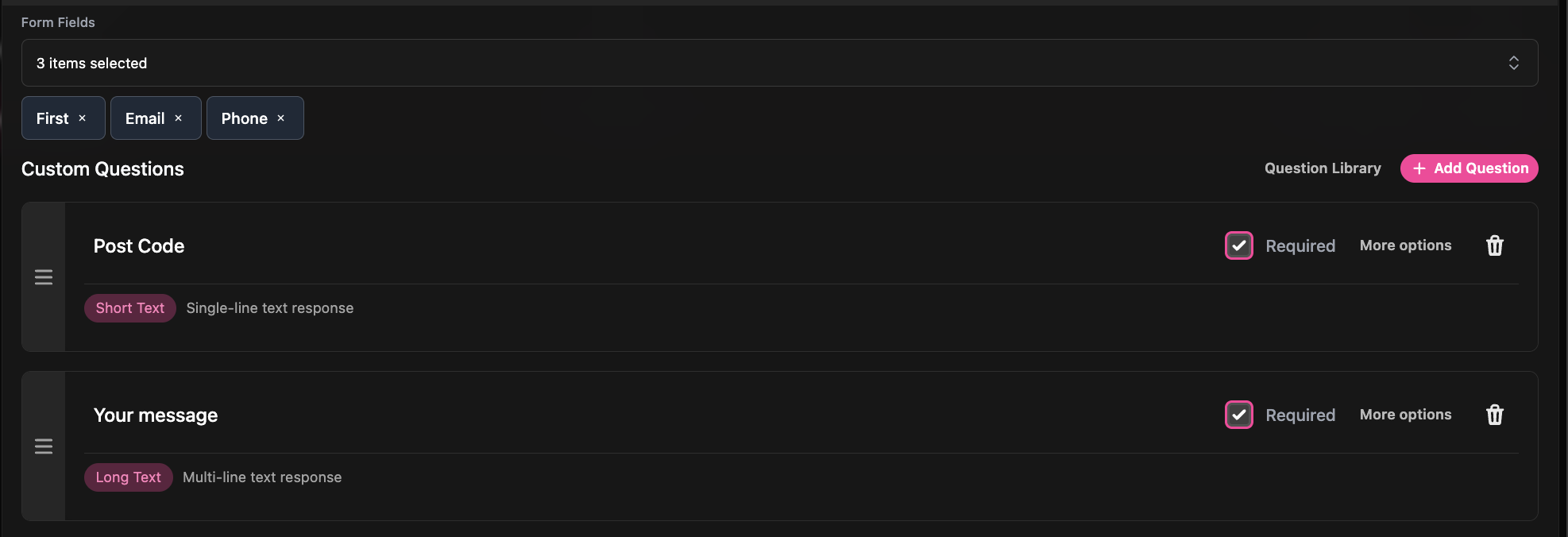The height and width of the screenshot is (537, 1568).
Task: Open the Form Fields selection dropdown
Action: point(778,63)
